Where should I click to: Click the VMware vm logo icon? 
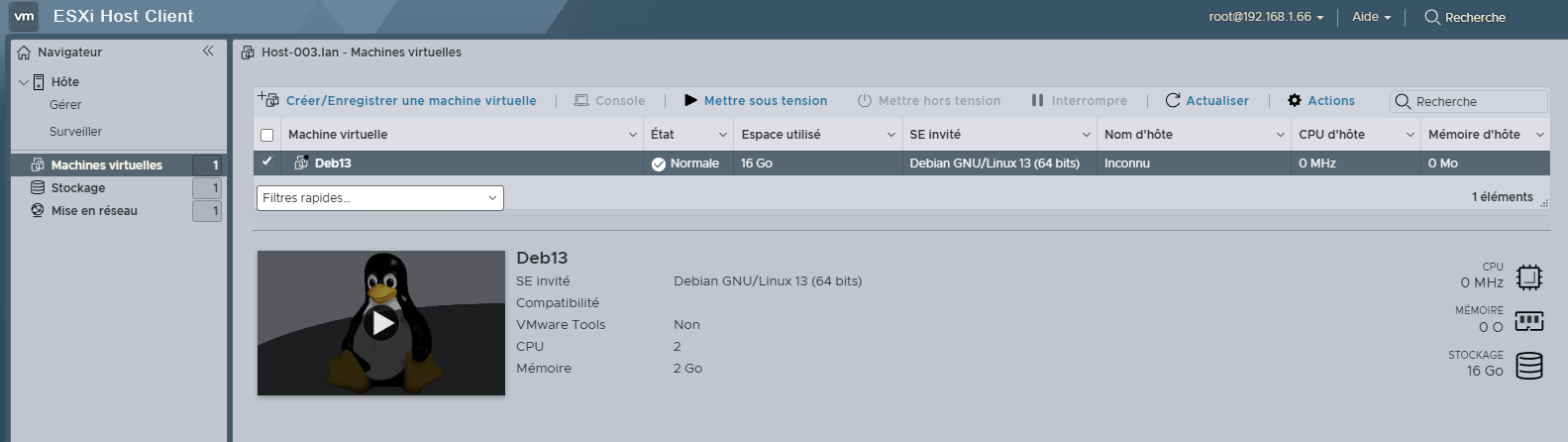tap(25, 16)
